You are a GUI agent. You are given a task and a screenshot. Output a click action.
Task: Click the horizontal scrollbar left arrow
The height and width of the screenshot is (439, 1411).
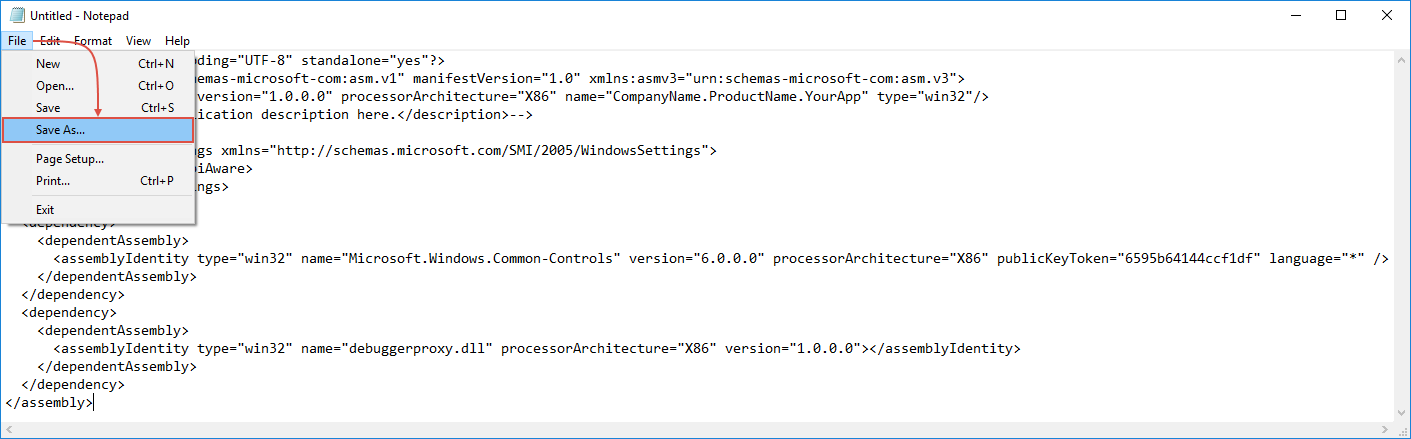(11, 429)
